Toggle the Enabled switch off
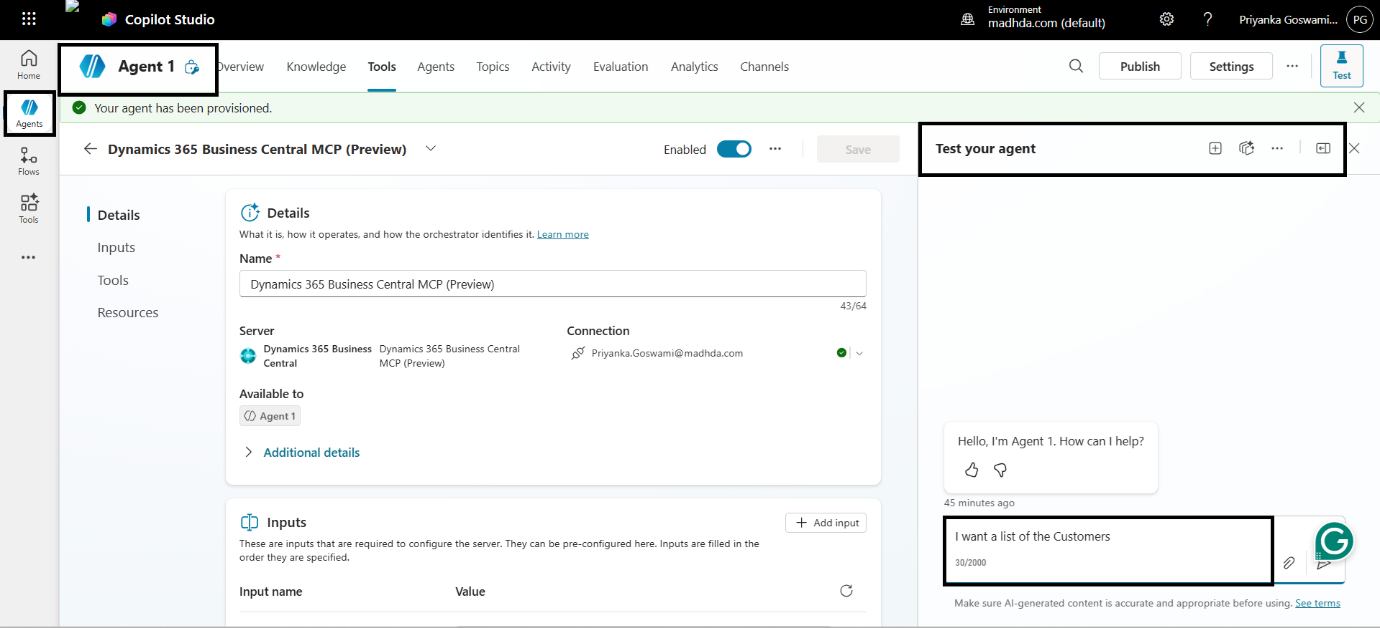Viewport: 1380px width, 628px height. [x=735, y=149]
